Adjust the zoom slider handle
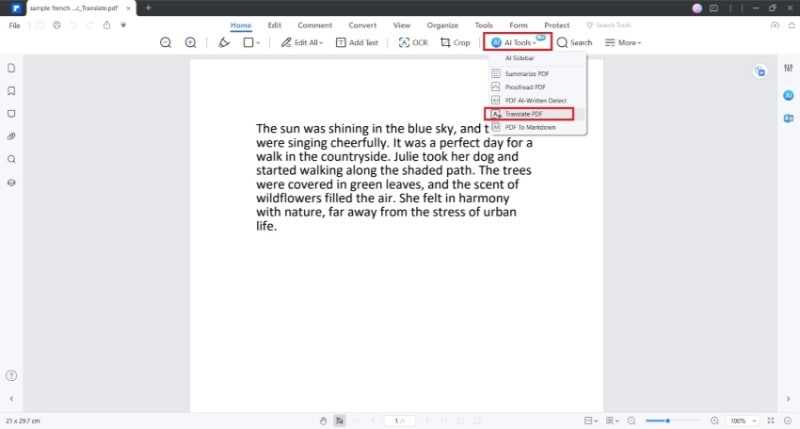This screenshot has width=800, height=429. click(x=667, y=421)
